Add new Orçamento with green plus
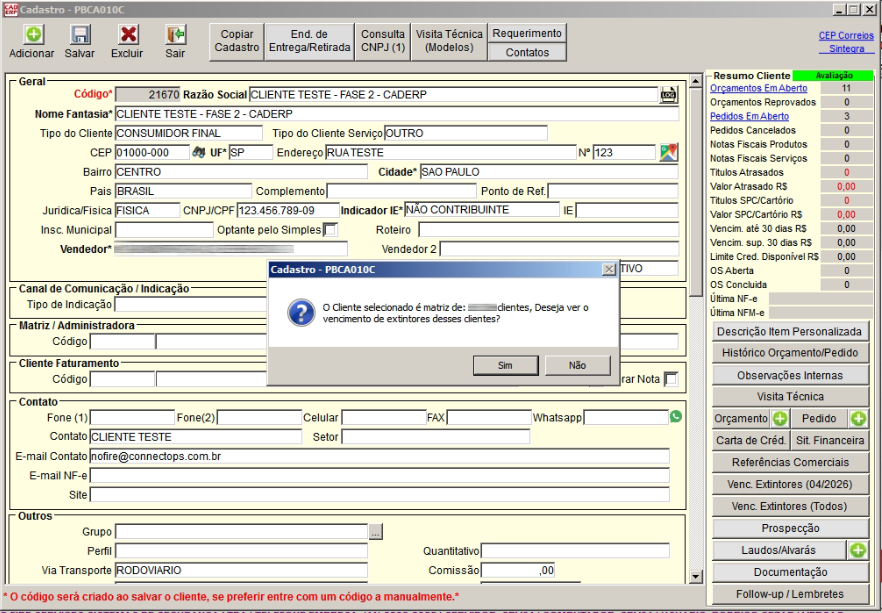Image resolution: width=882 pixels, height=613 pixels. coord(780,418)
